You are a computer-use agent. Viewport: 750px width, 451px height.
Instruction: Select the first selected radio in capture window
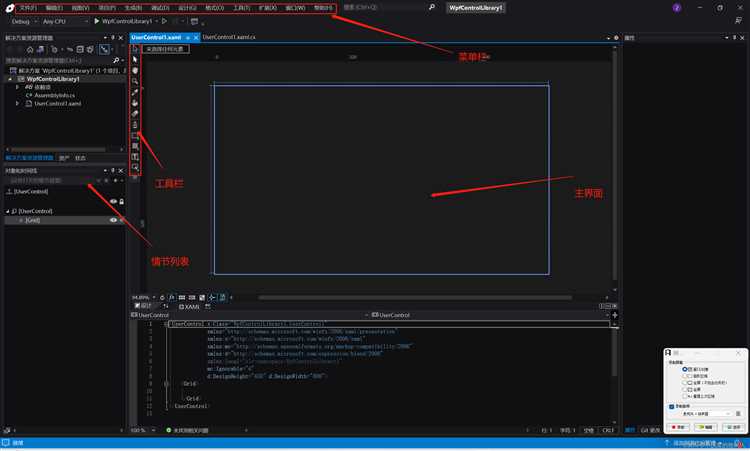pyautogui.click(x=684, y=369)
